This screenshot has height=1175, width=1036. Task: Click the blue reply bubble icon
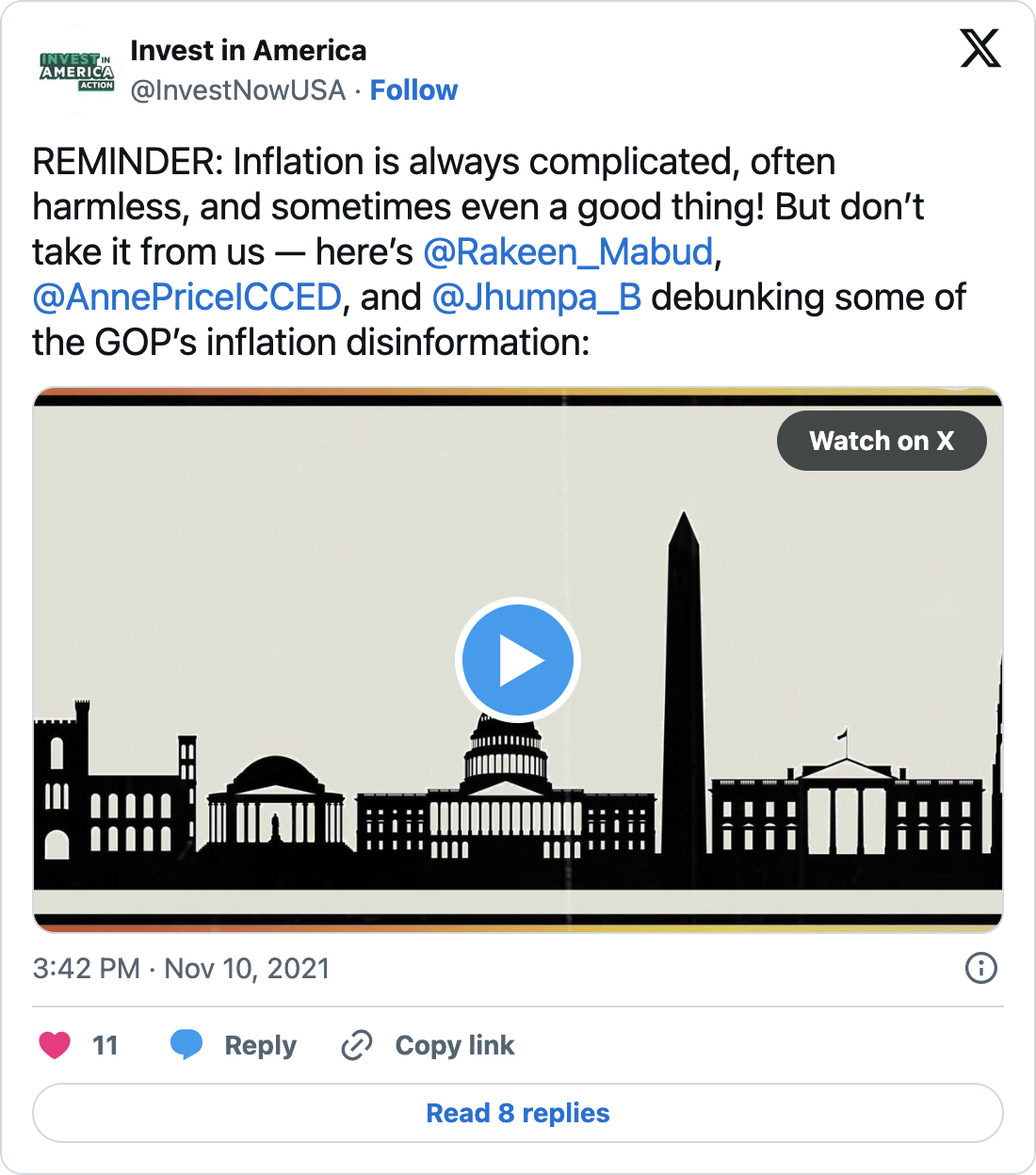click(186, 1044)
